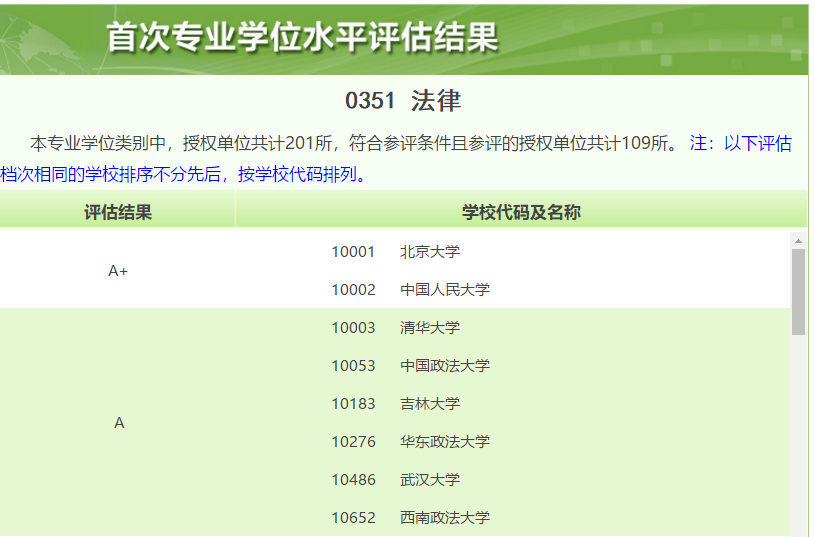Click school code 10652
The width and height of the screenshot is (814, 537).
353,518
